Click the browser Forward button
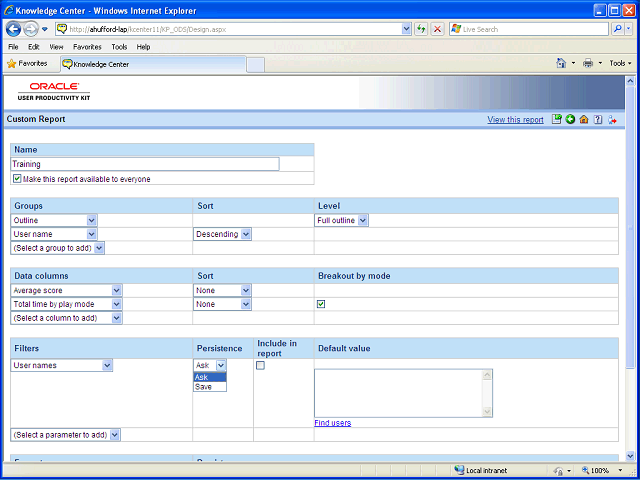This screenshot has width=640, height=480. click(x=31, y=29)
